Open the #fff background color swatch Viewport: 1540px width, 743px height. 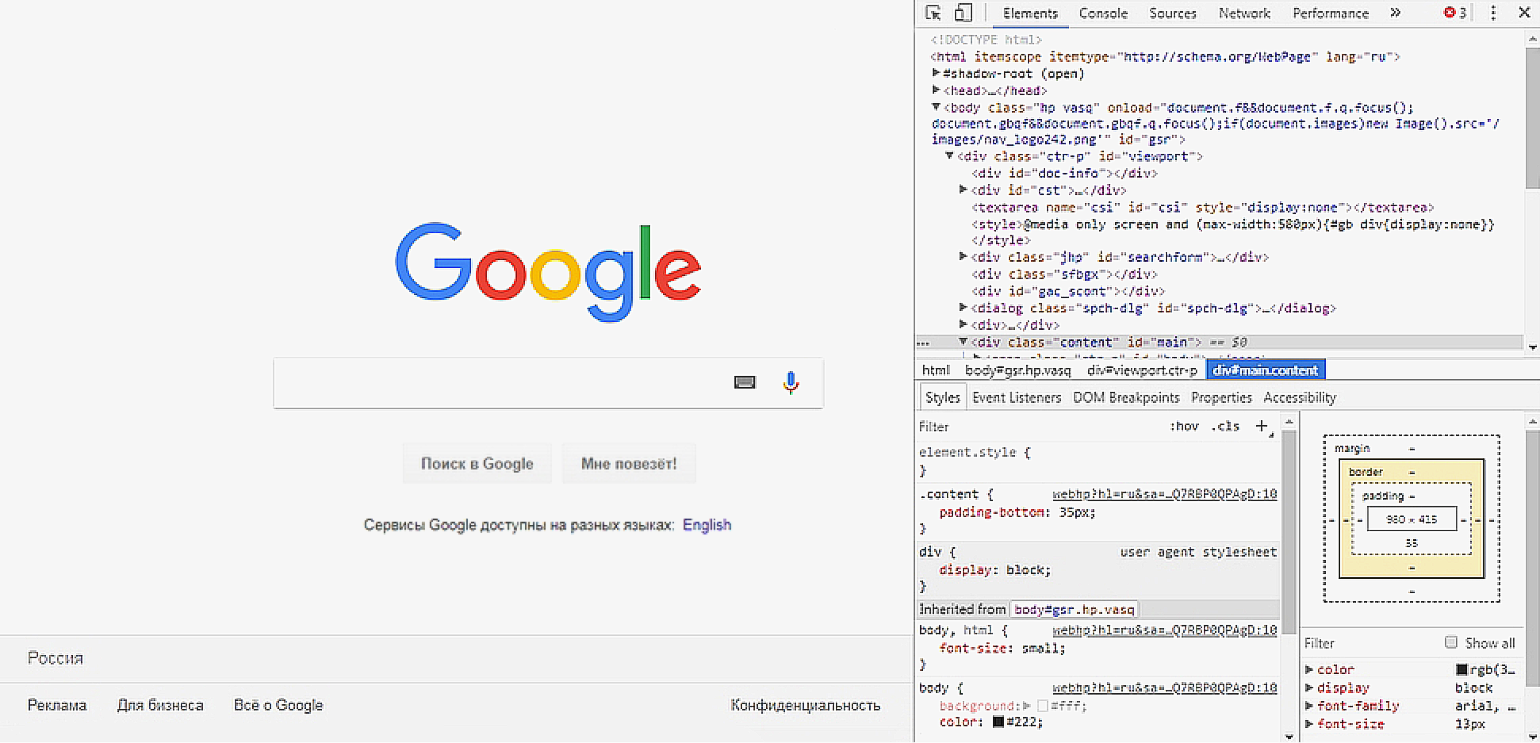[1043, 706]
